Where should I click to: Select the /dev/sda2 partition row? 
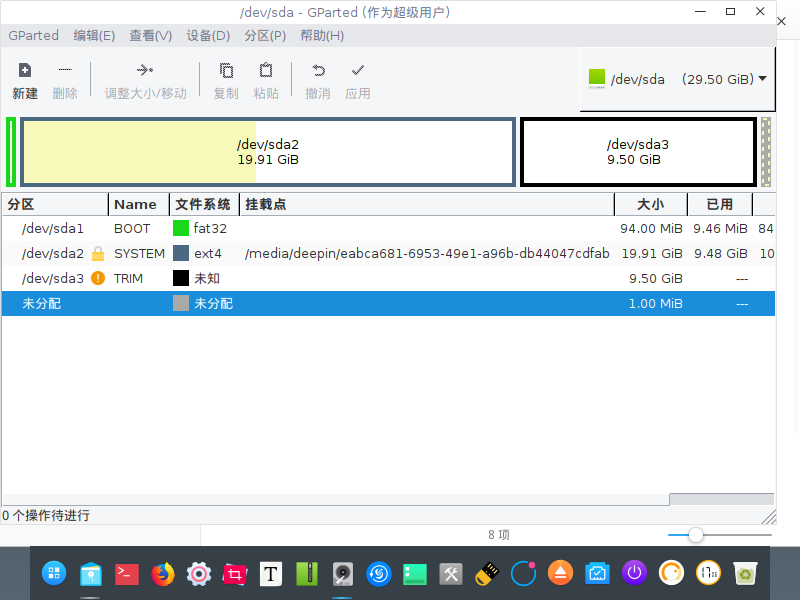point(388,254)
